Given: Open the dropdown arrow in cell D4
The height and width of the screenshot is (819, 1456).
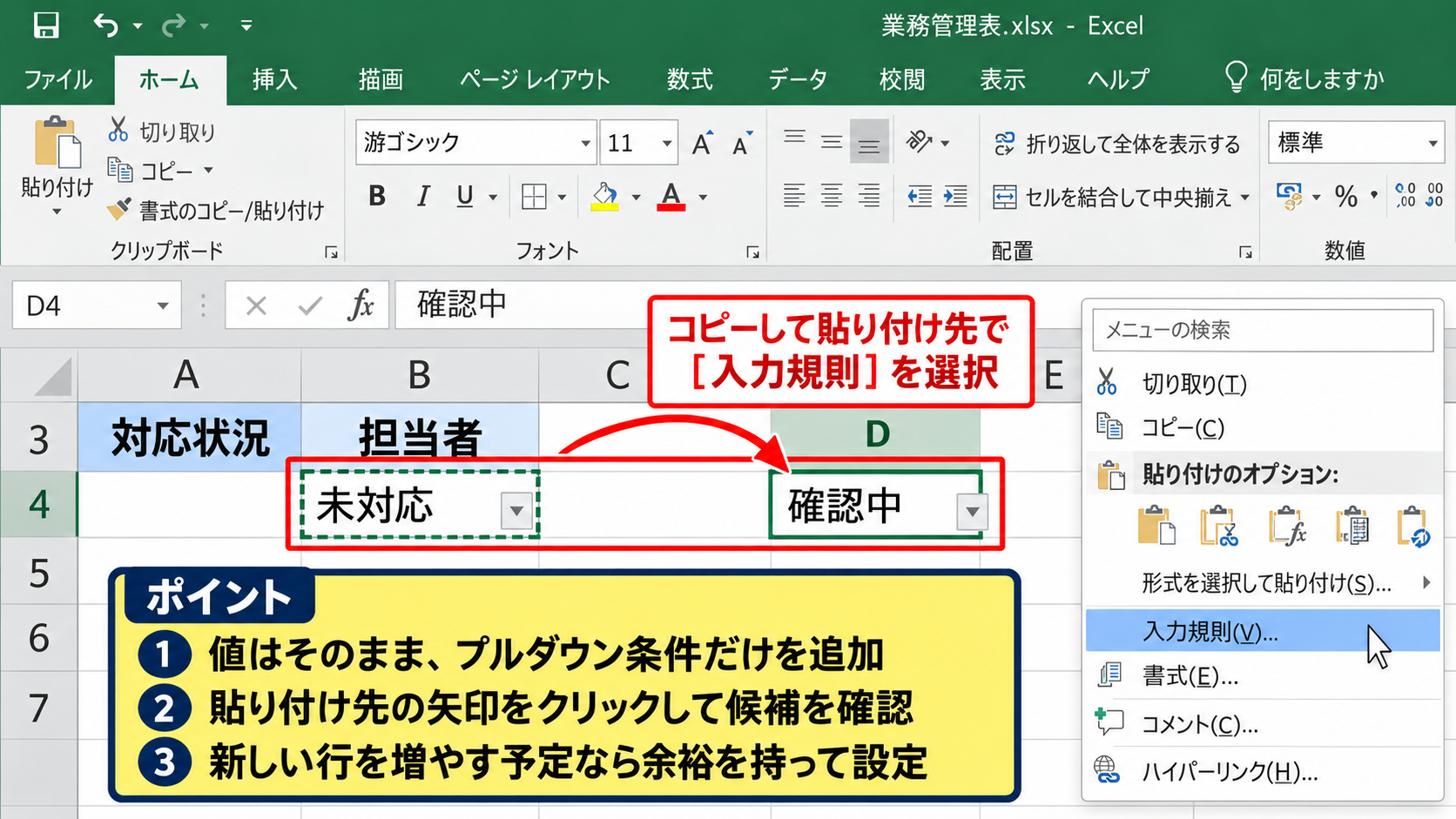Looking at the screenshot, I should (972, 513).
